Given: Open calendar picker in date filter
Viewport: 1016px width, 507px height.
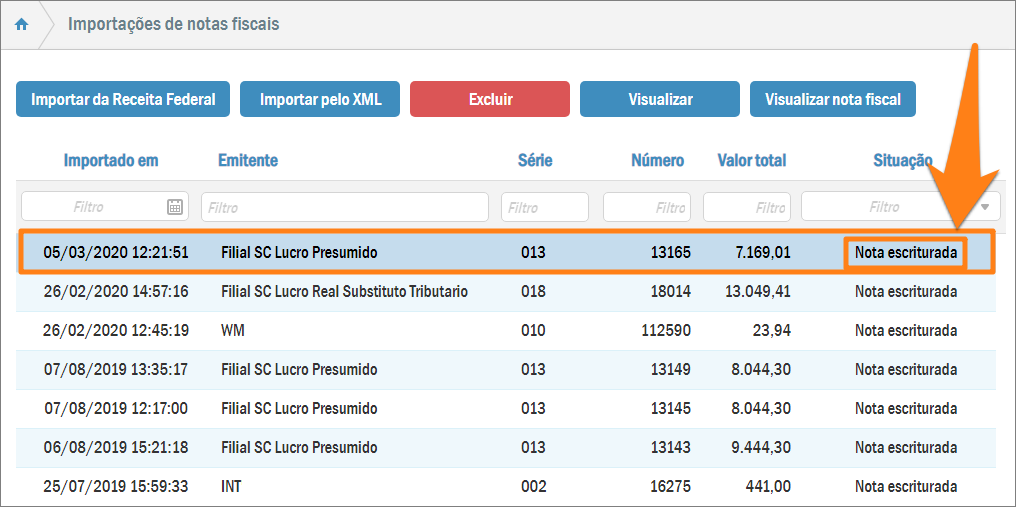Looking at the screenshot, I should (175, 207).
